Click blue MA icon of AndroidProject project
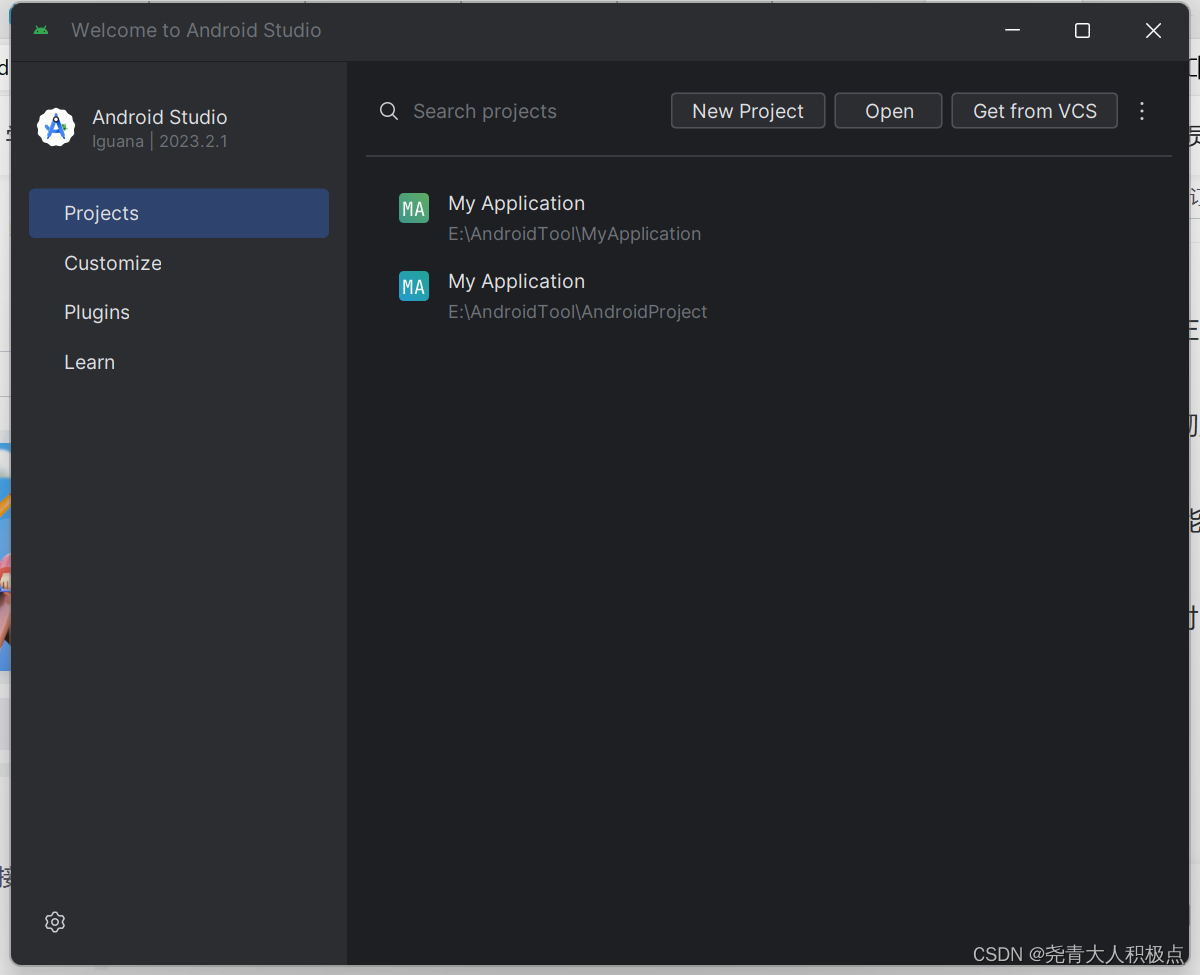This screenshot has width=1200, height=975. (x=414, y=286)
